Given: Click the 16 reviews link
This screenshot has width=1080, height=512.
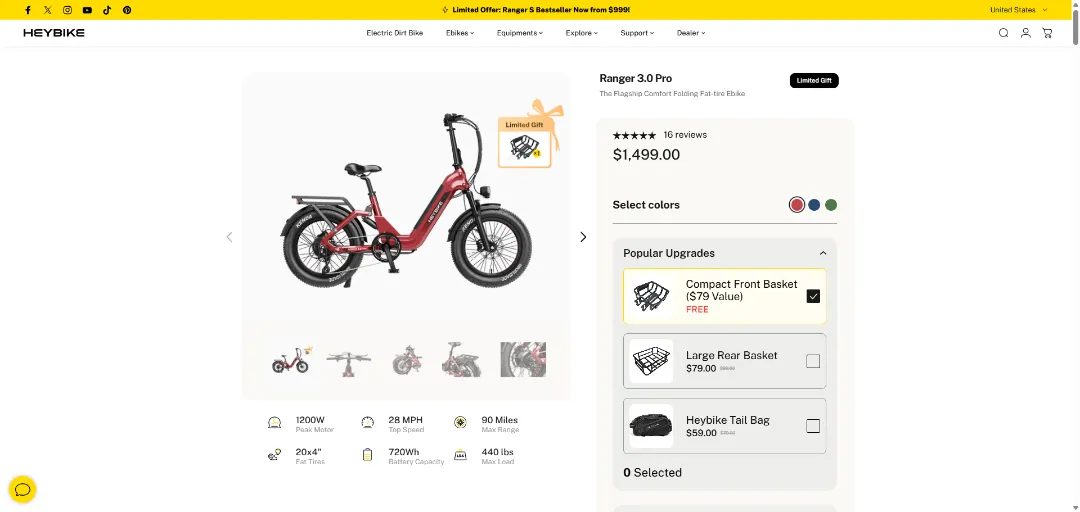Looking at the screenshot, I should (685, 135).
